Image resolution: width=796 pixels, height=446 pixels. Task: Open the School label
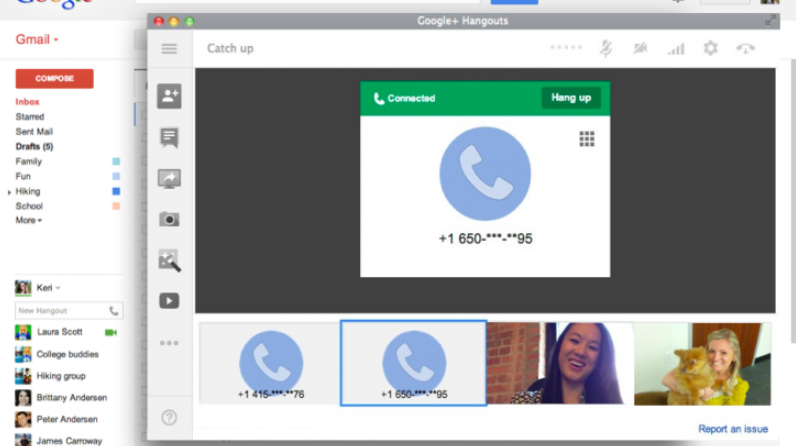[29, 206]
